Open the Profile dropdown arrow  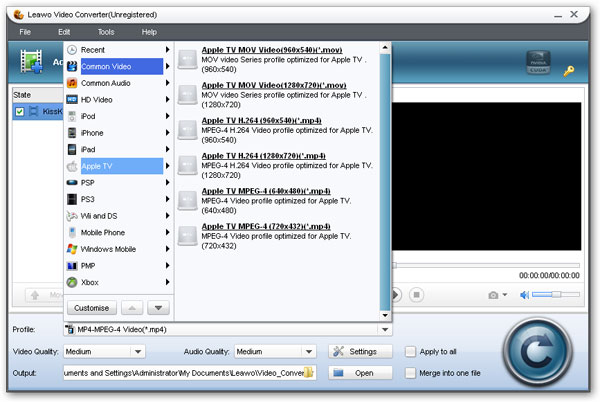tap(385, 329)
